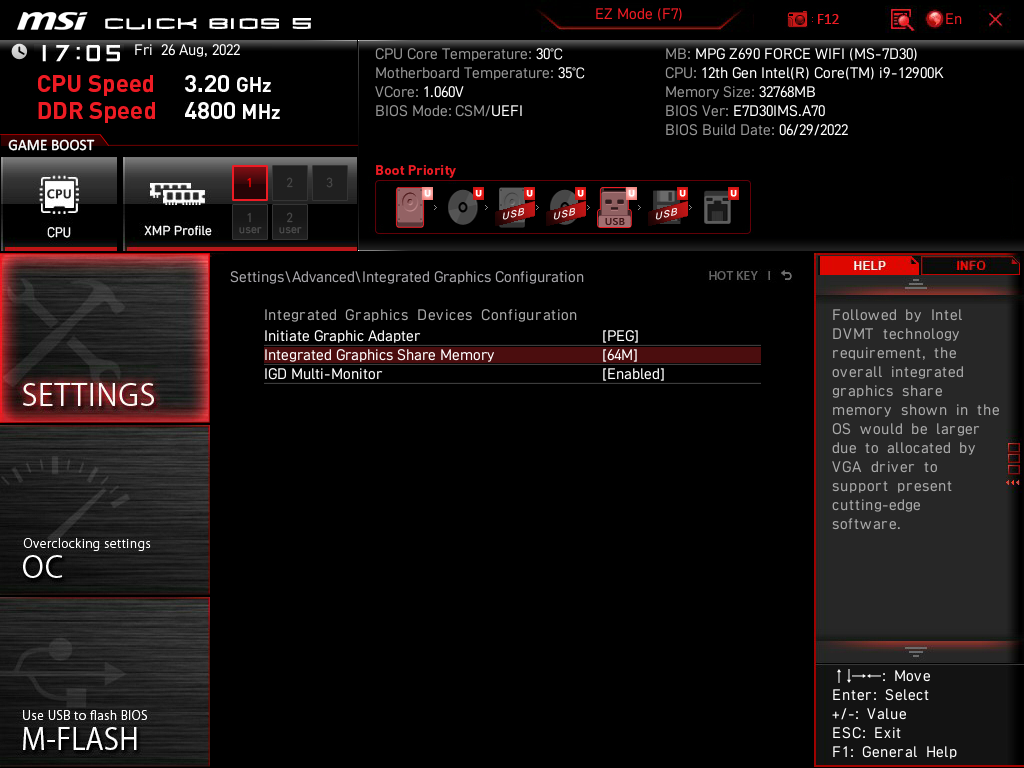Image resolution: width=1024 pixels, height=768 pixels.
Task: Select XMP user profile 2
Action: click(289, 222)
